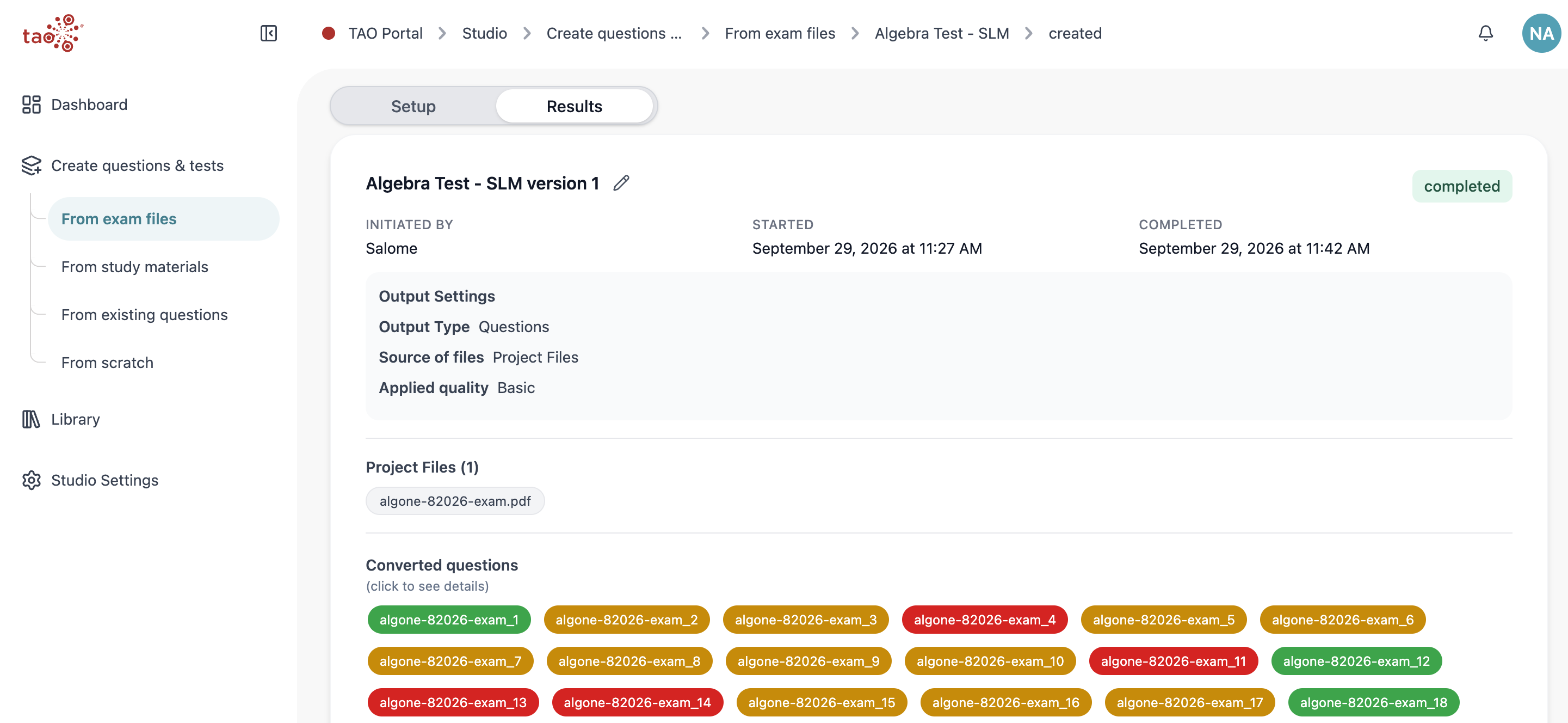The width and height of the screenshot is (1568, 723).
Task: Open question algone-82026-exam_12
Action: tap(1356, 661)
